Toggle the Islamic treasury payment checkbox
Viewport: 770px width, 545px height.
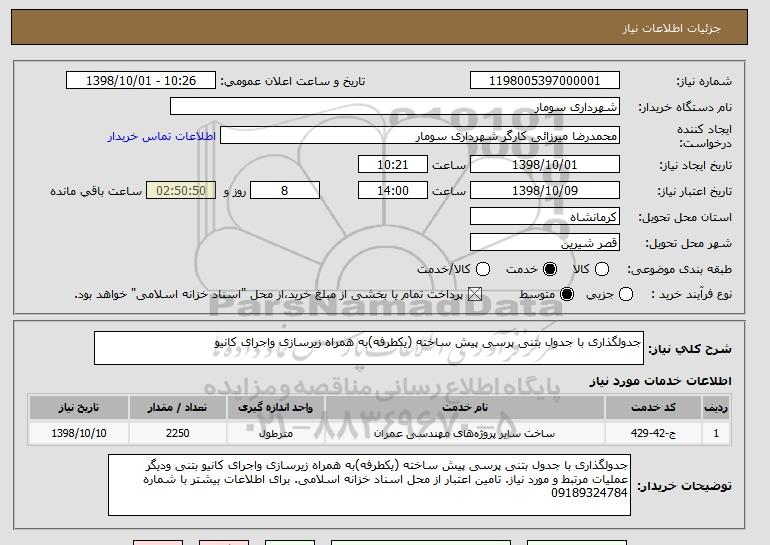pyautogui.click(x=474, y=294)
